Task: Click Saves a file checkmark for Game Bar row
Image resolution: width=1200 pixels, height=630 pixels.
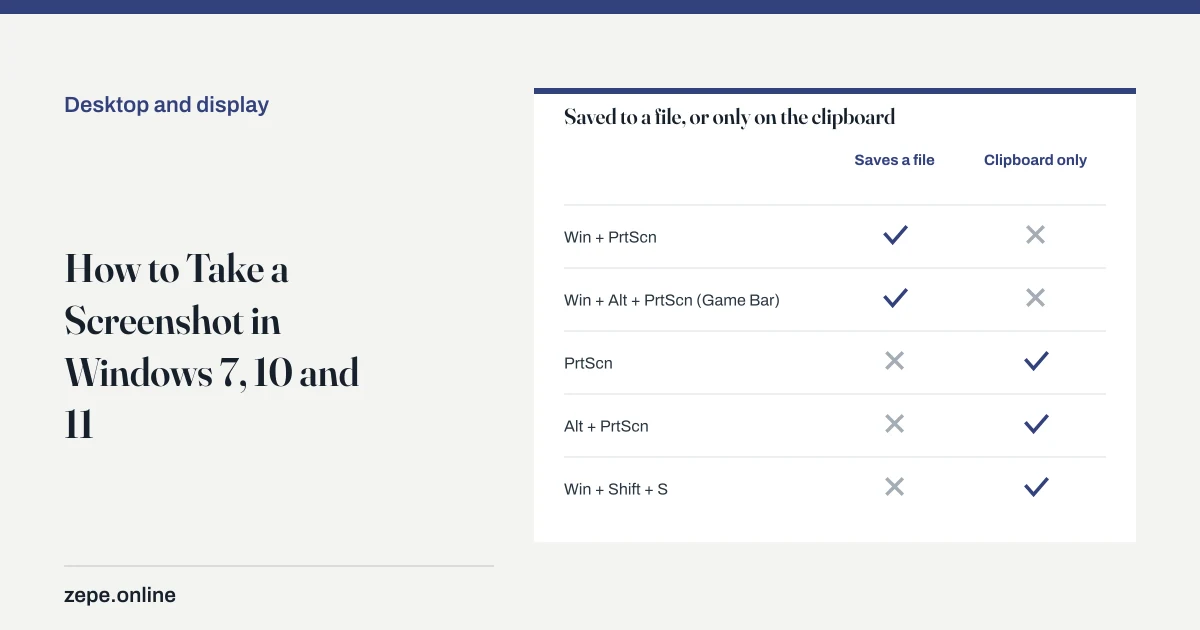Action: (x=895, y=298)
